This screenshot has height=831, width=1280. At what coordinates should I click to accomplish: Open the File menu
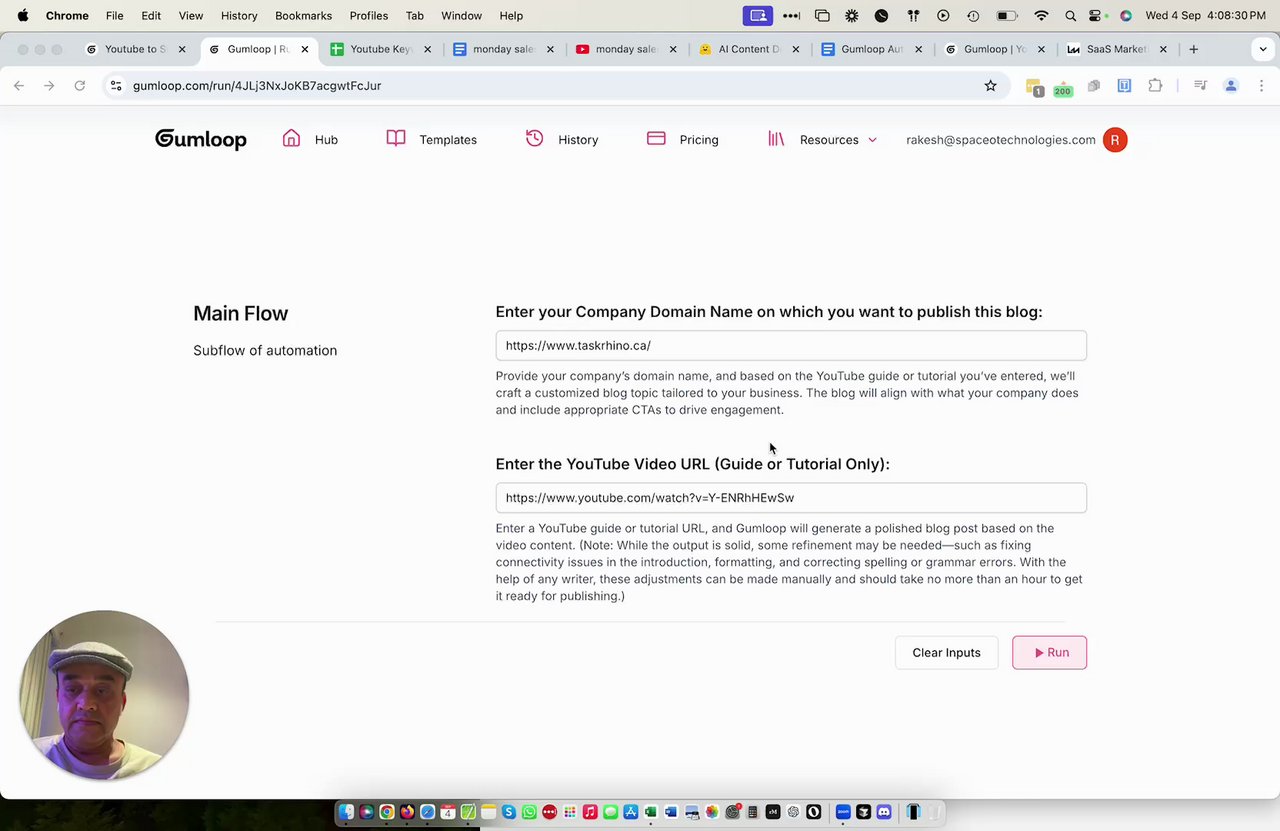pos(115,16)
